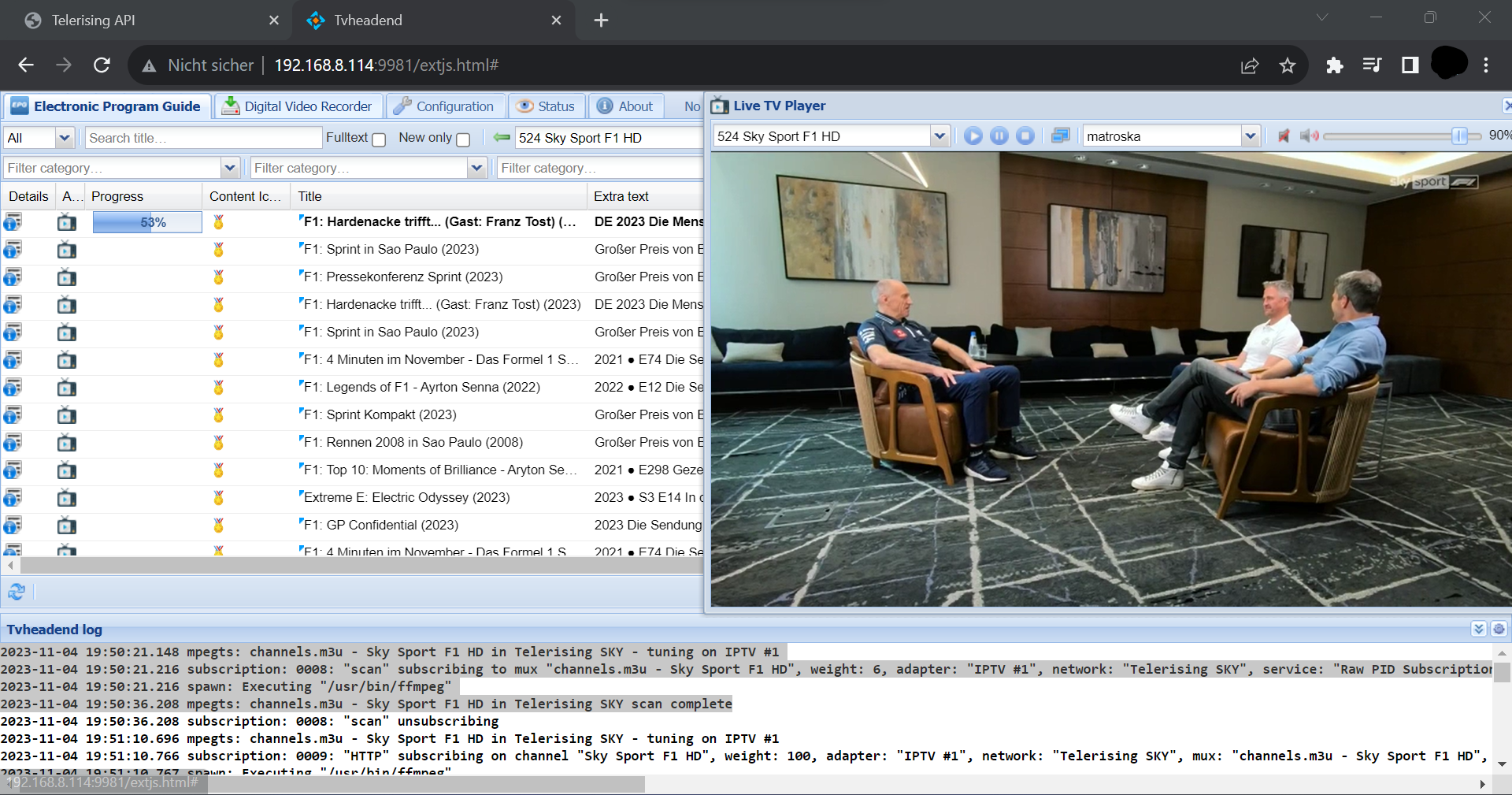The image size is (1512, 795).
Task: Expand the first Filter category dropdown
Action: [230, 168]
